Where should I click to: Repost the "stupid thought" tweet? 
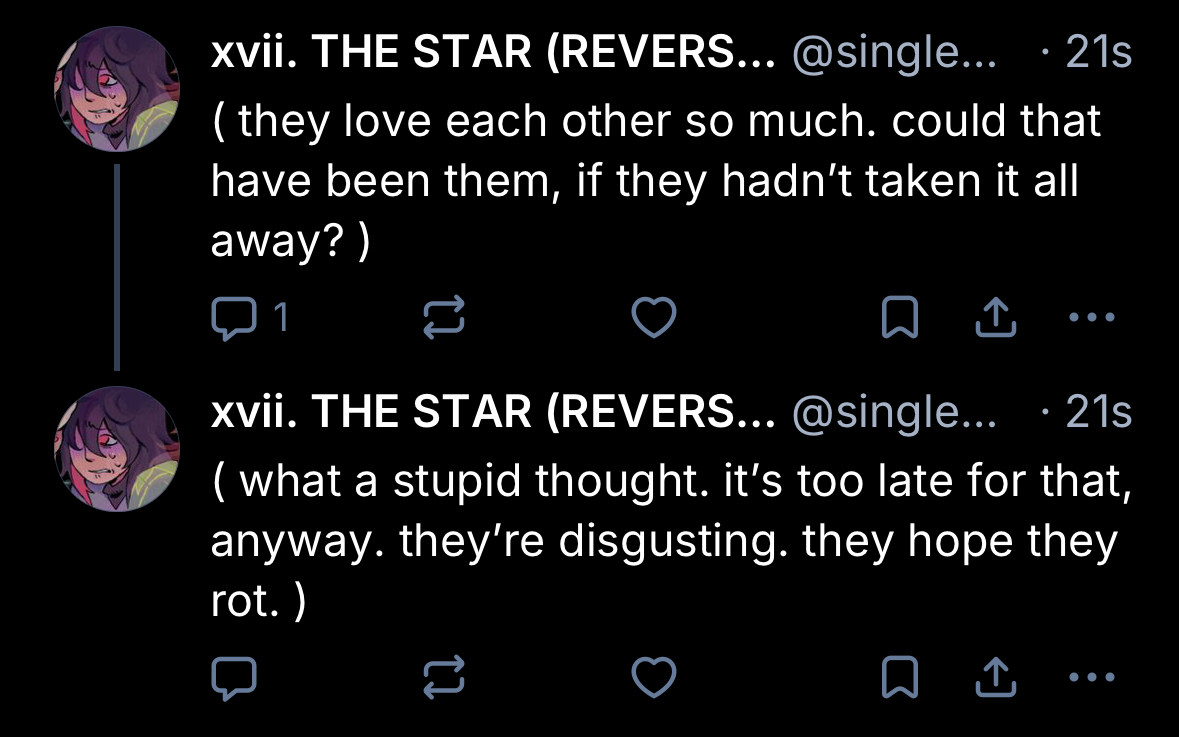[x=444, y=679]
